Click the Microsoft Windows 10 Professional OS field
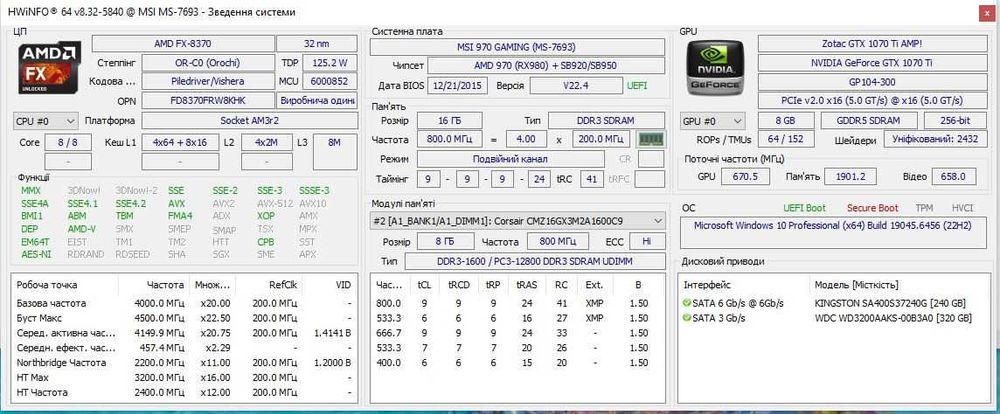Image resolution: width=1000 pixels, height=414 pixels. [834, 232]
